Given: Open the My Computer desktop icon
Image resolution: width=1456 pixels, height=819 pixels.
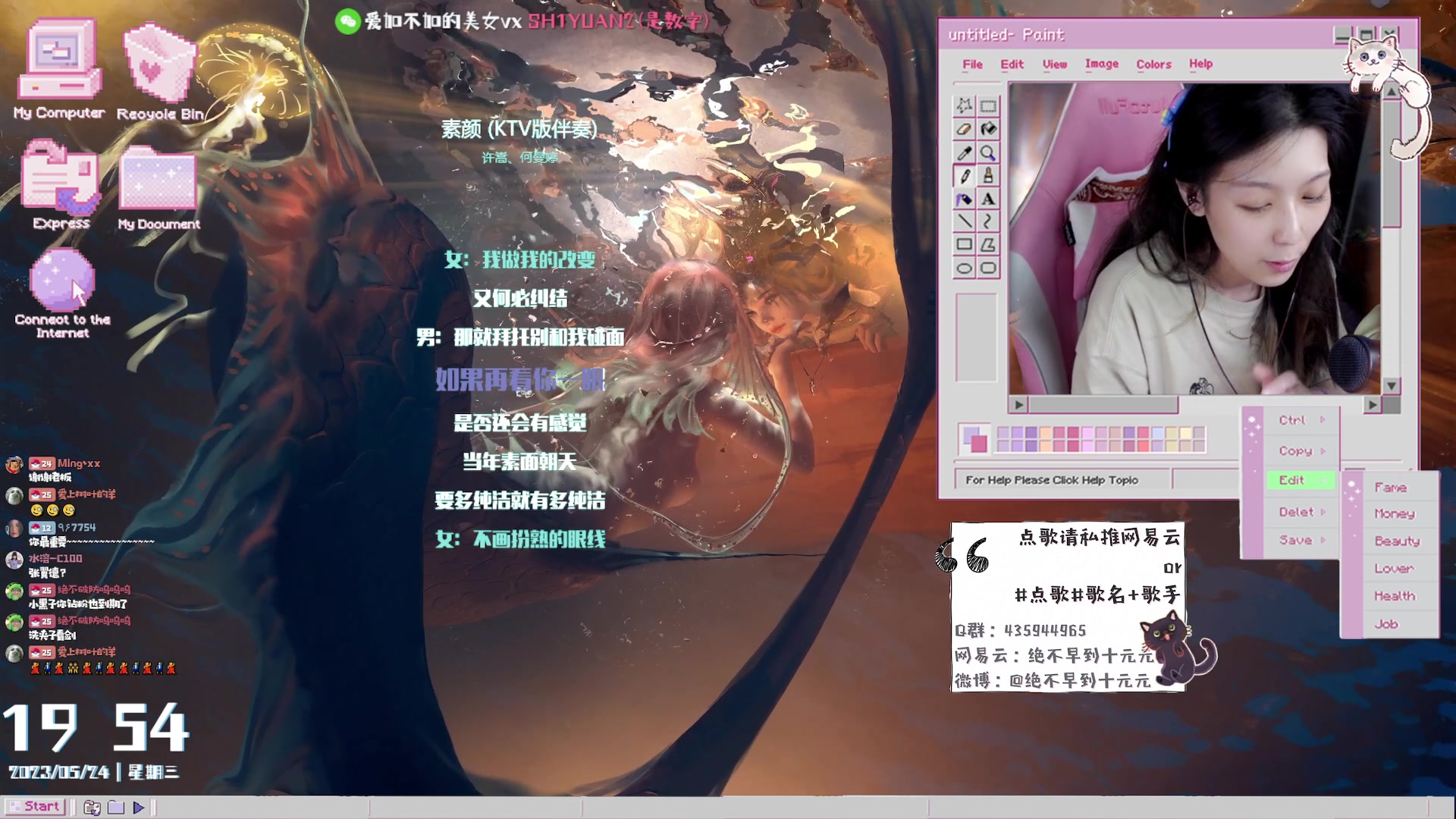Looking at the screenshot, I should point(59,70).
